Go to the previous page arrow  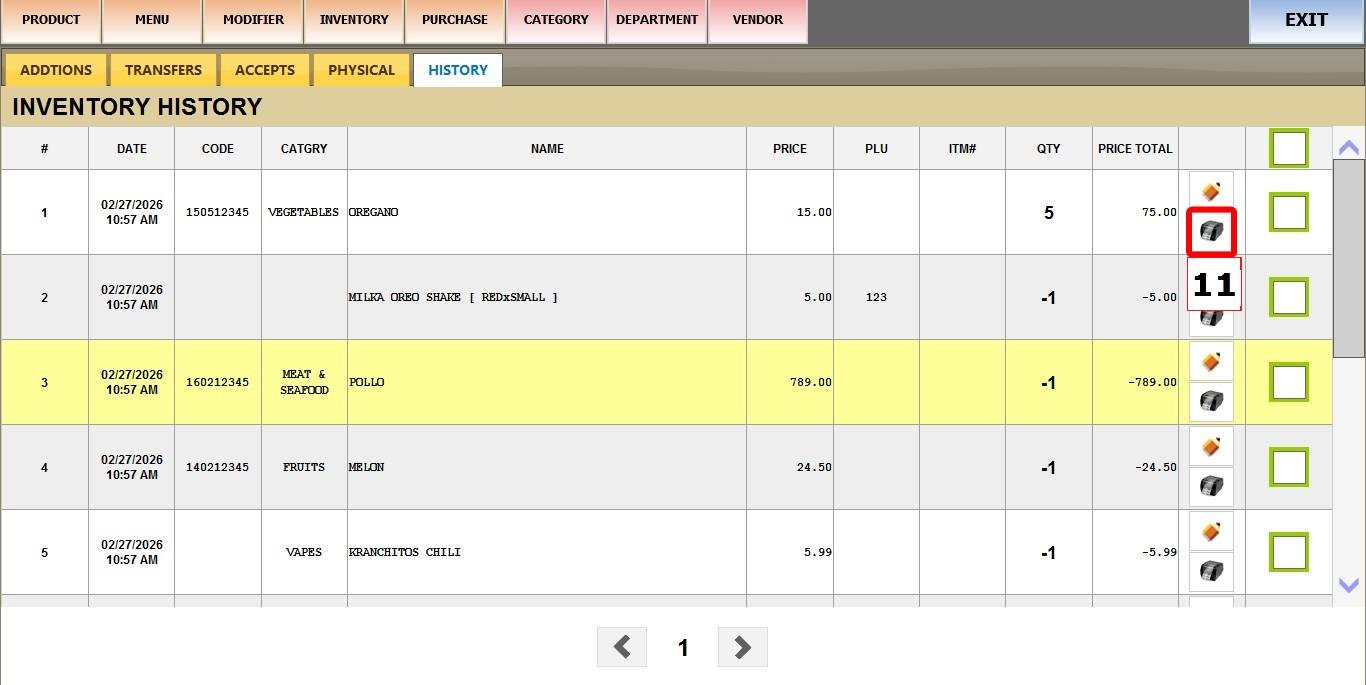click(x=622, y=647)
